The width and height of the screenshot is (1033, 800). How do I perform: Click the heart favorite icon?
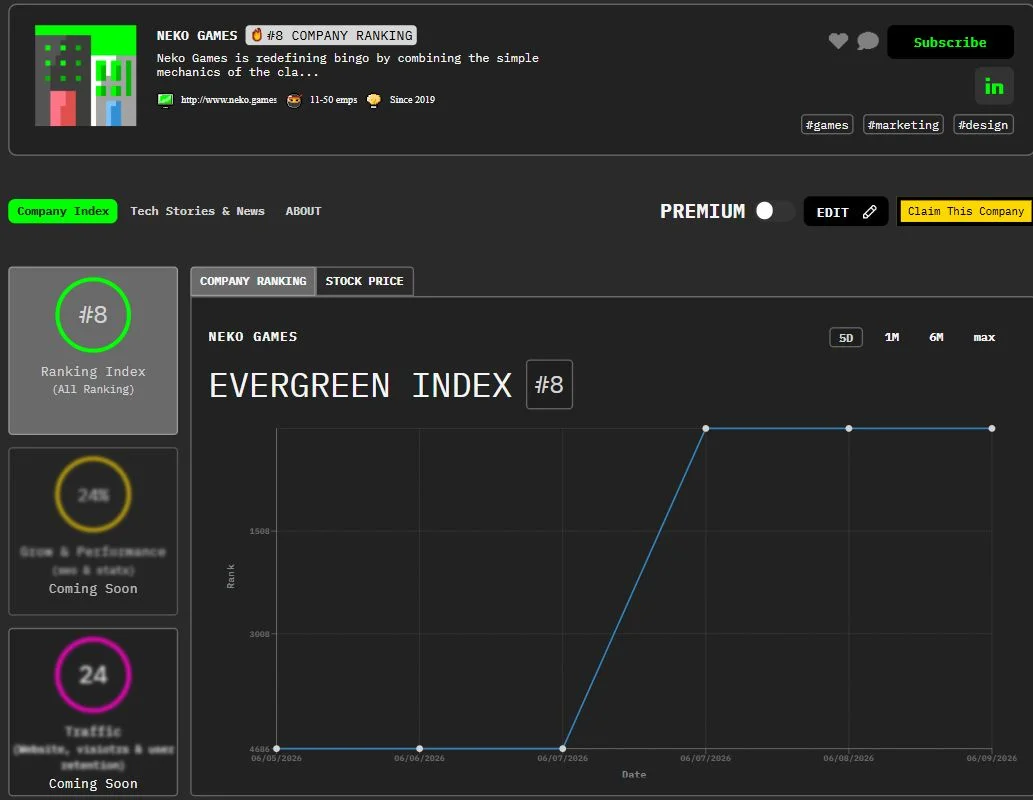coord(838,41)
